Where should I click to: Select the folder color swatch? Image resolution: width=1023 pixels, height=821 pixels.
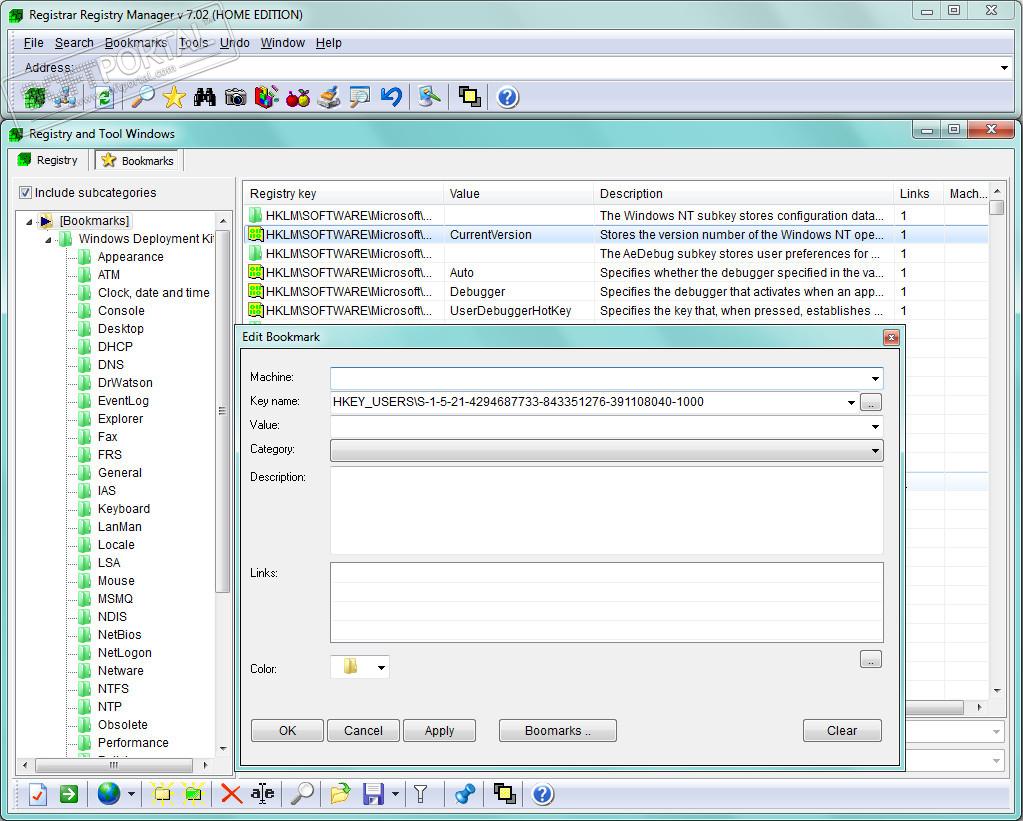(x=351, y=666)
